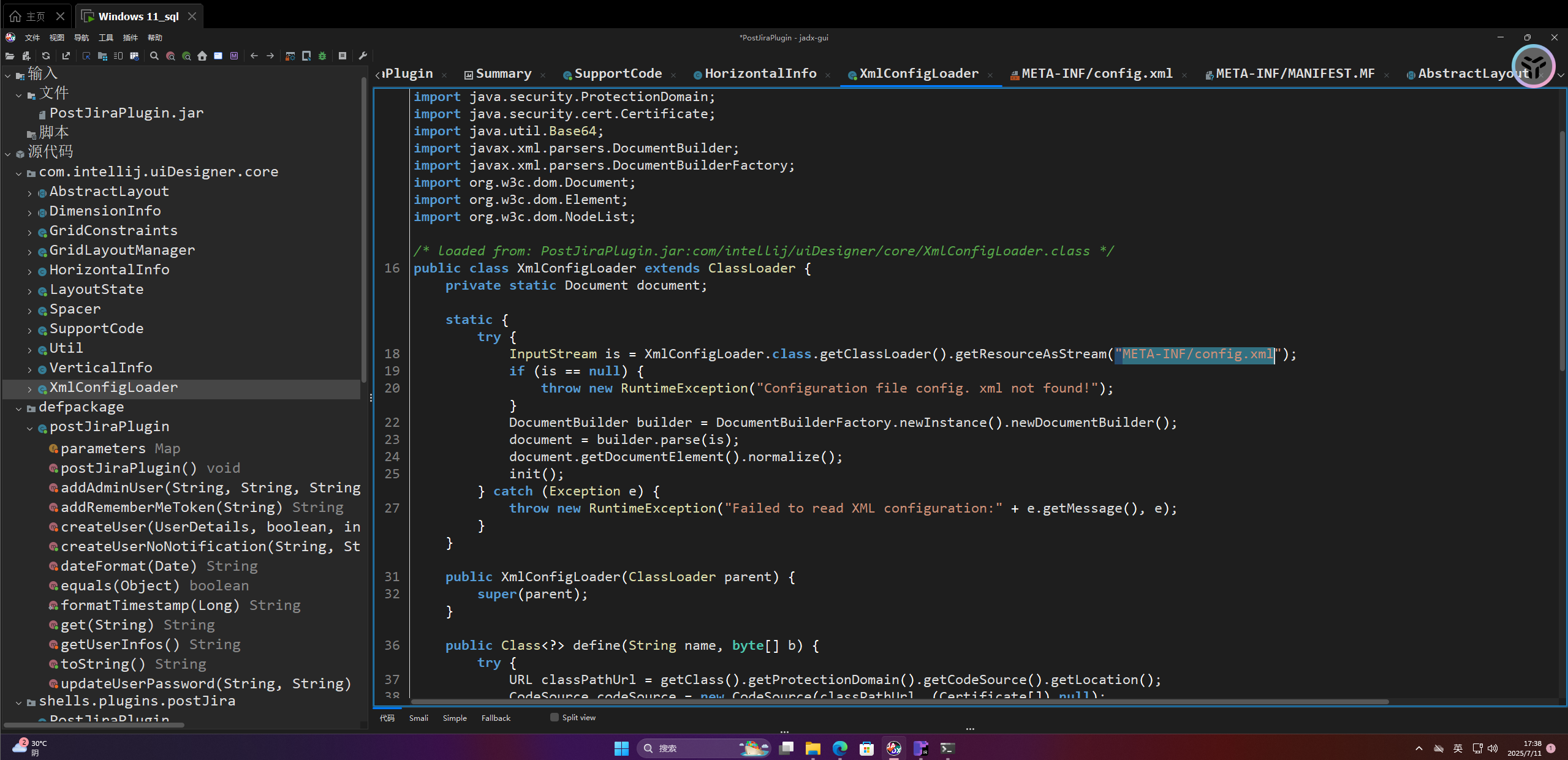The width and height of the screenshot is (1568, 760).
Task: Open the log viewer icon
Action: 343,56
